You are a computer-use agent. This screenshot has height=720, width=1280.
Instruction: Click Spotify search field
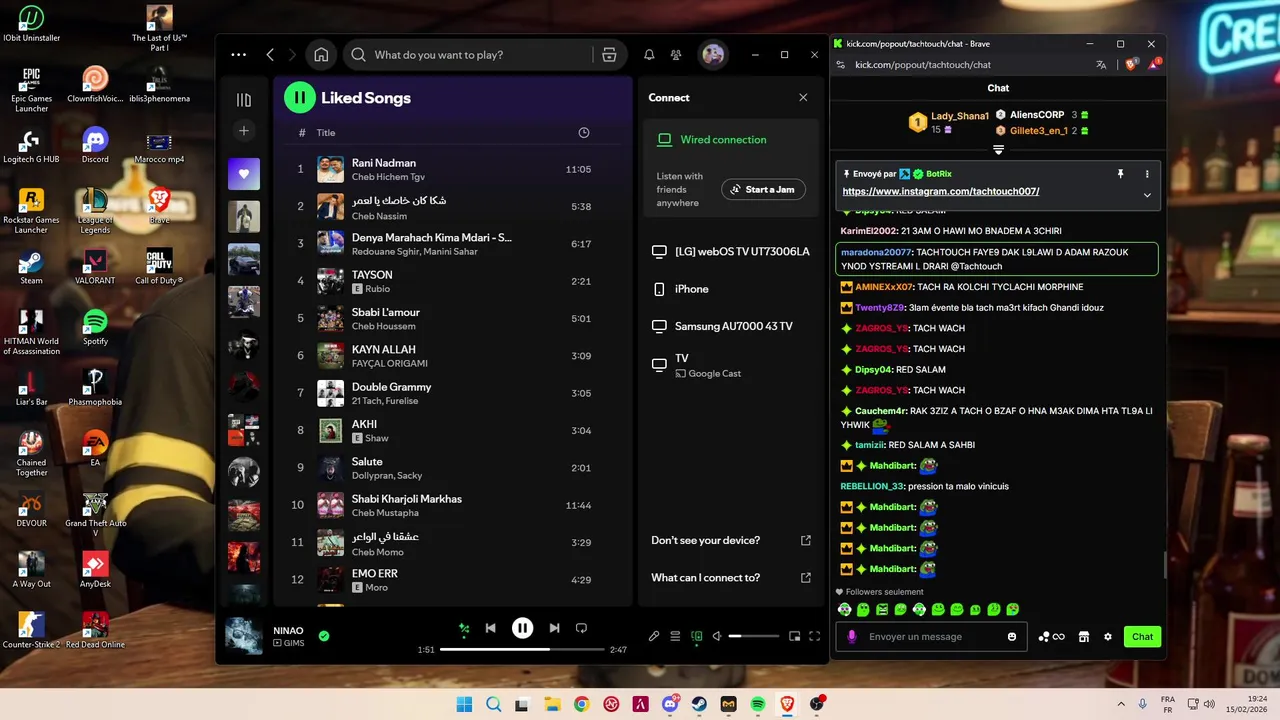tap(485, 55)
